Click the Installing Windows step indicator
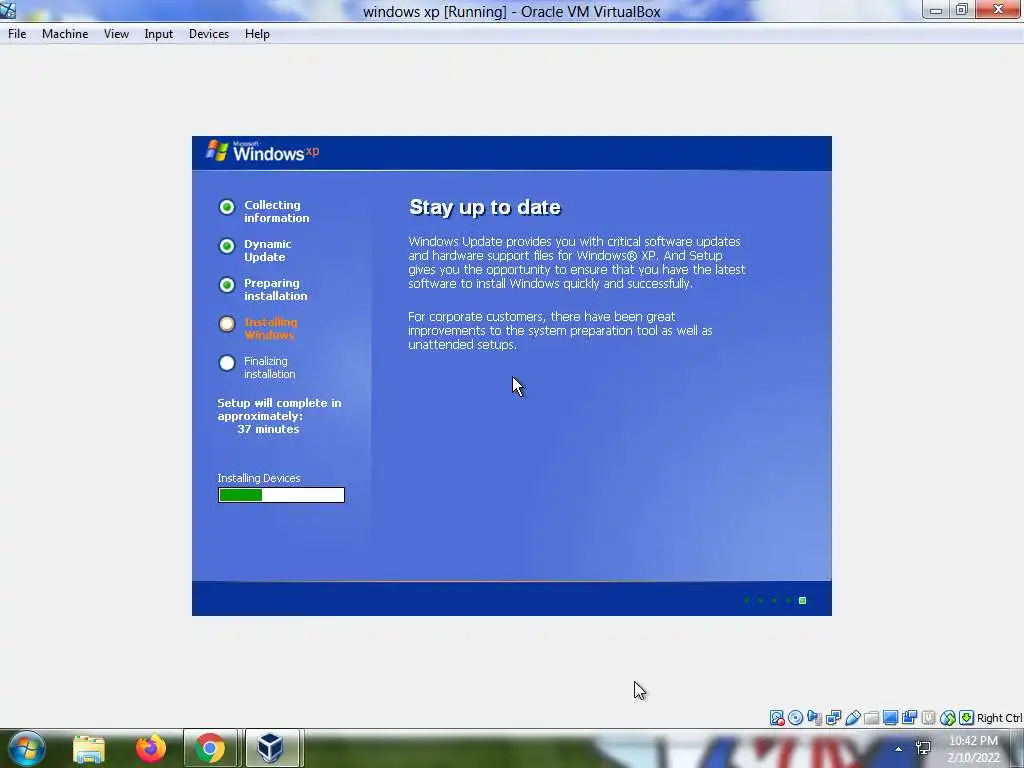Viewport: 1024px width, 768px height. pos(227,324)
